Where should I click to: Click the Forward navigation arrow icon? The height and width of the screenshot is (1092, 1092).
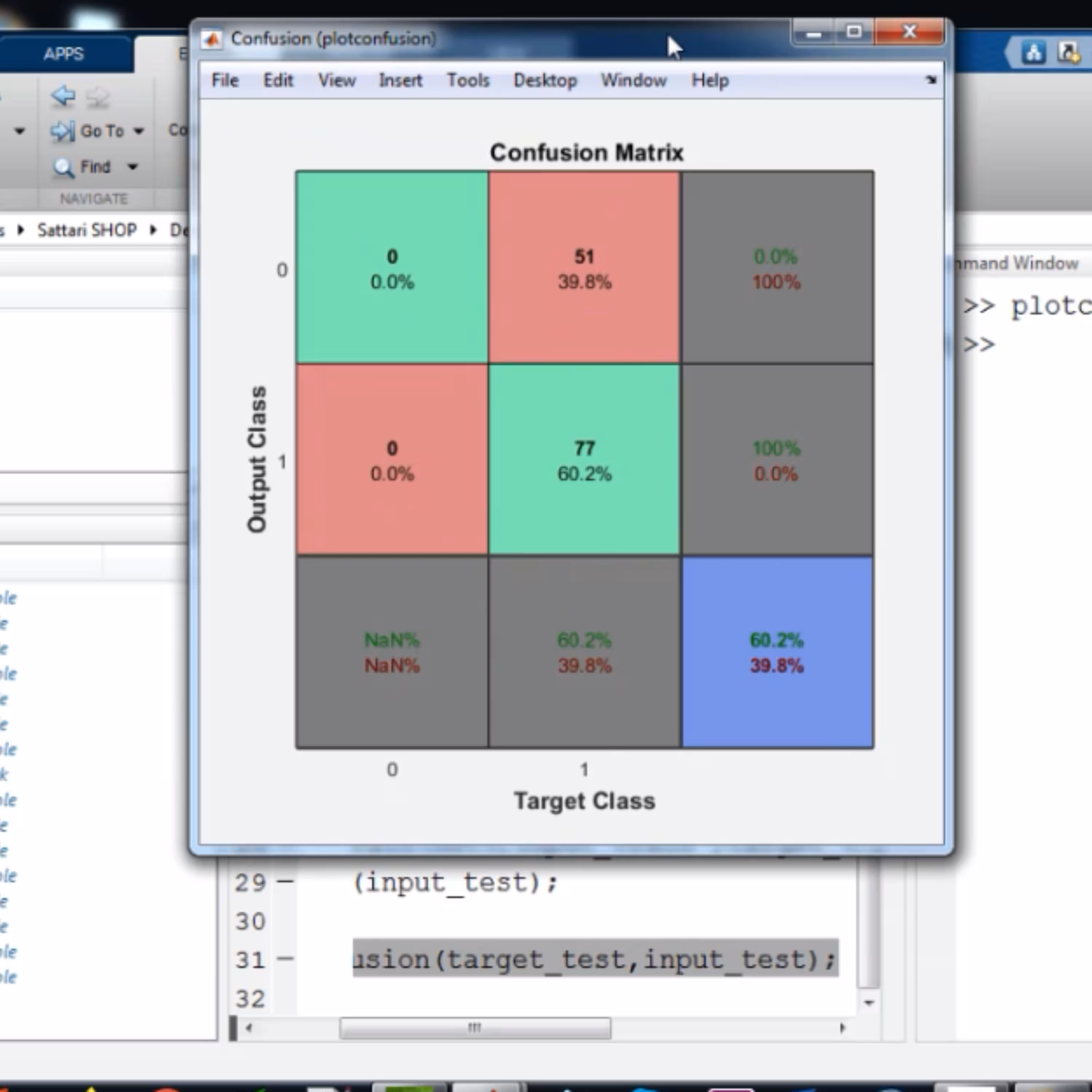pyautogui.click(x=98, y=97)
